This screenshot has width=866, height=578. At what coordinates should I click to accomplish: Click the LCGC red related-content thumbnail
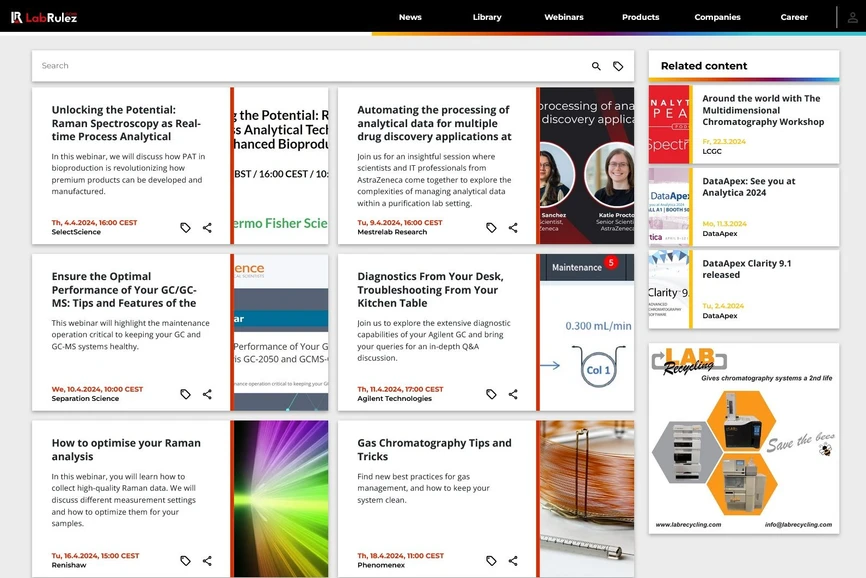click(x=669, y=124)
